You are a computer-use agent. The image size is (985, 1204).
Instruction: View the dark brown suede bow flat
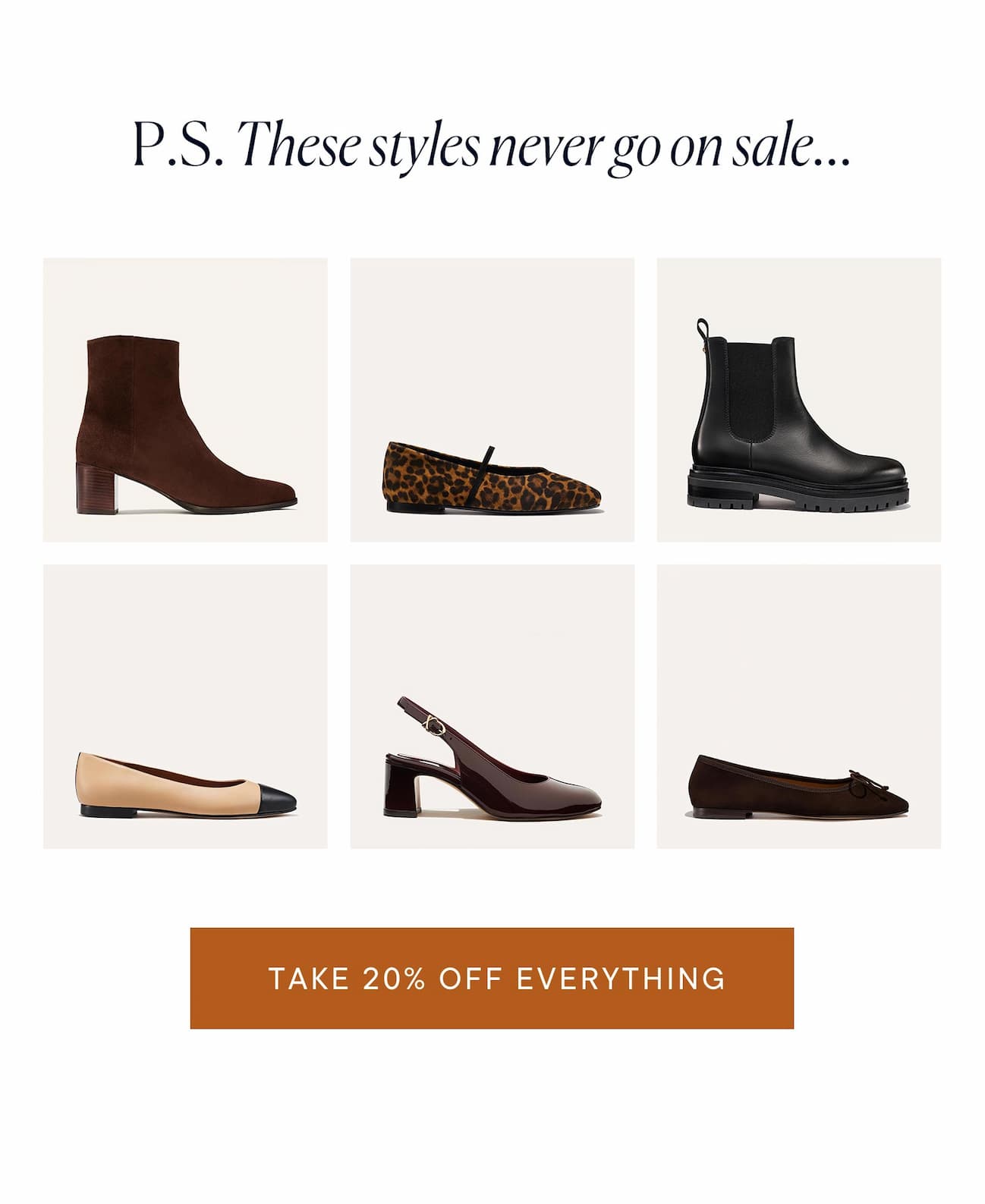799,706
